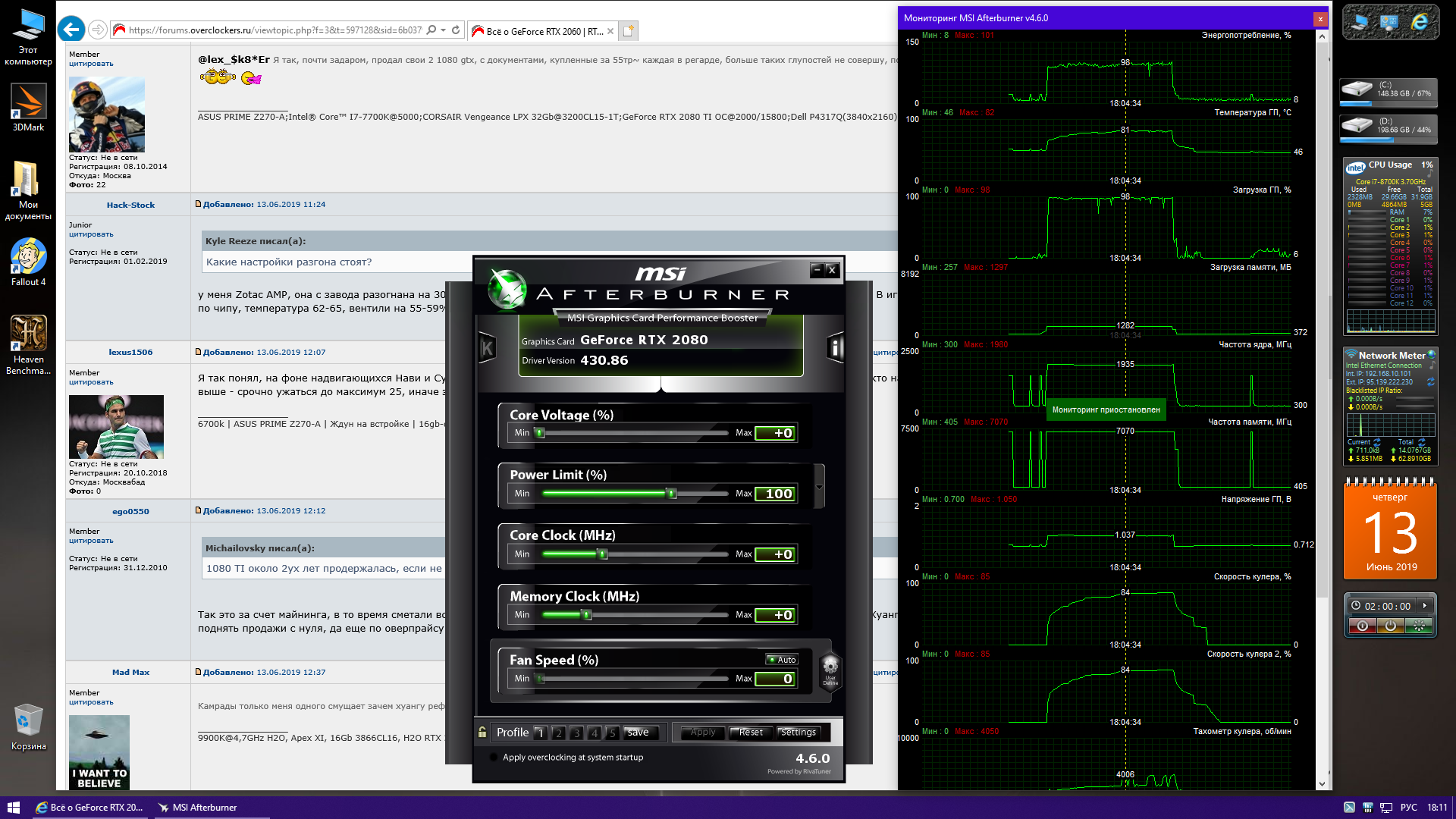Enable Apply overclocking at system startup
This screenshot has height=819, width=1456.
tap(494, 757)
